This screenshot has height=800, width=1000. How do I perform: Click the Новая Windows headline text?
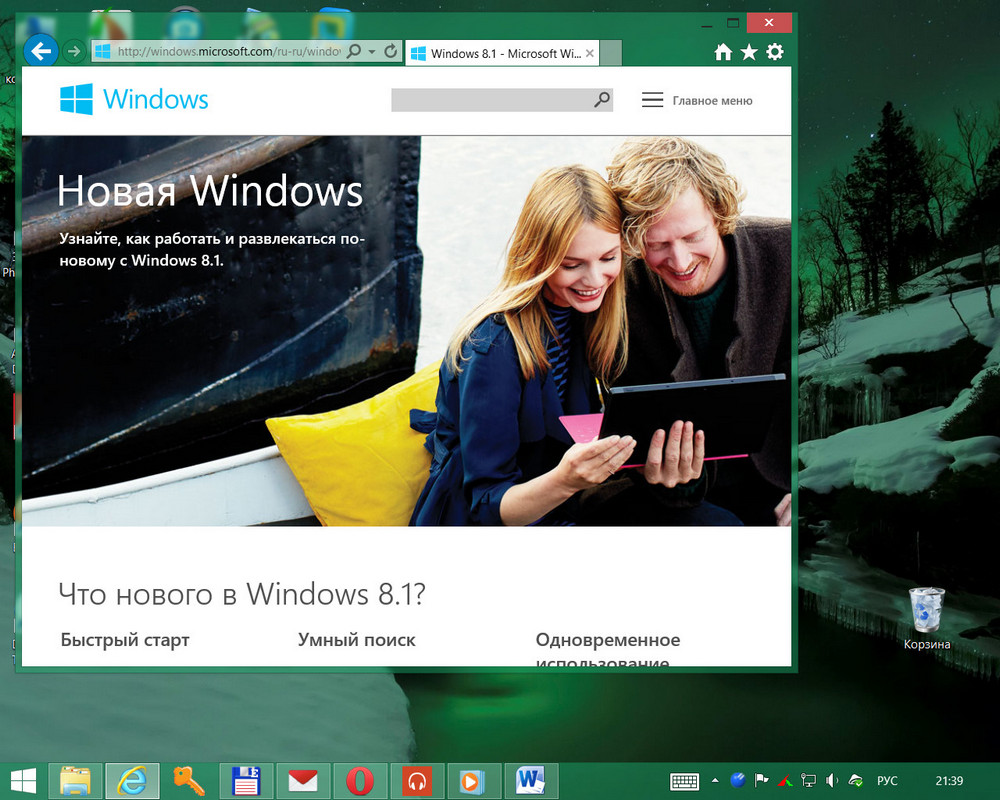[x=210, y=191]
